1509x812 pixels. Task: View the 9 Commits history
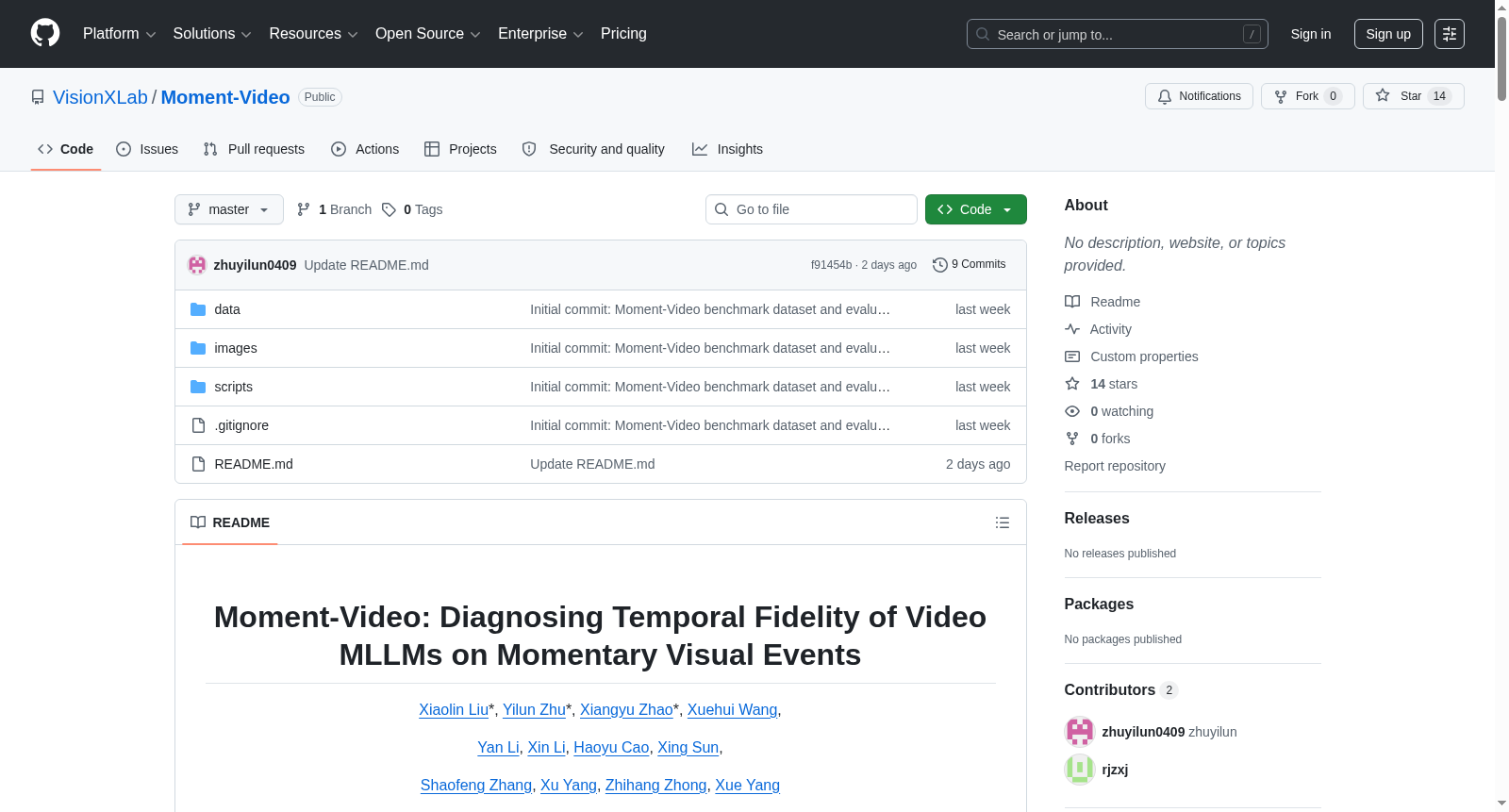click(x=969, y=264)
